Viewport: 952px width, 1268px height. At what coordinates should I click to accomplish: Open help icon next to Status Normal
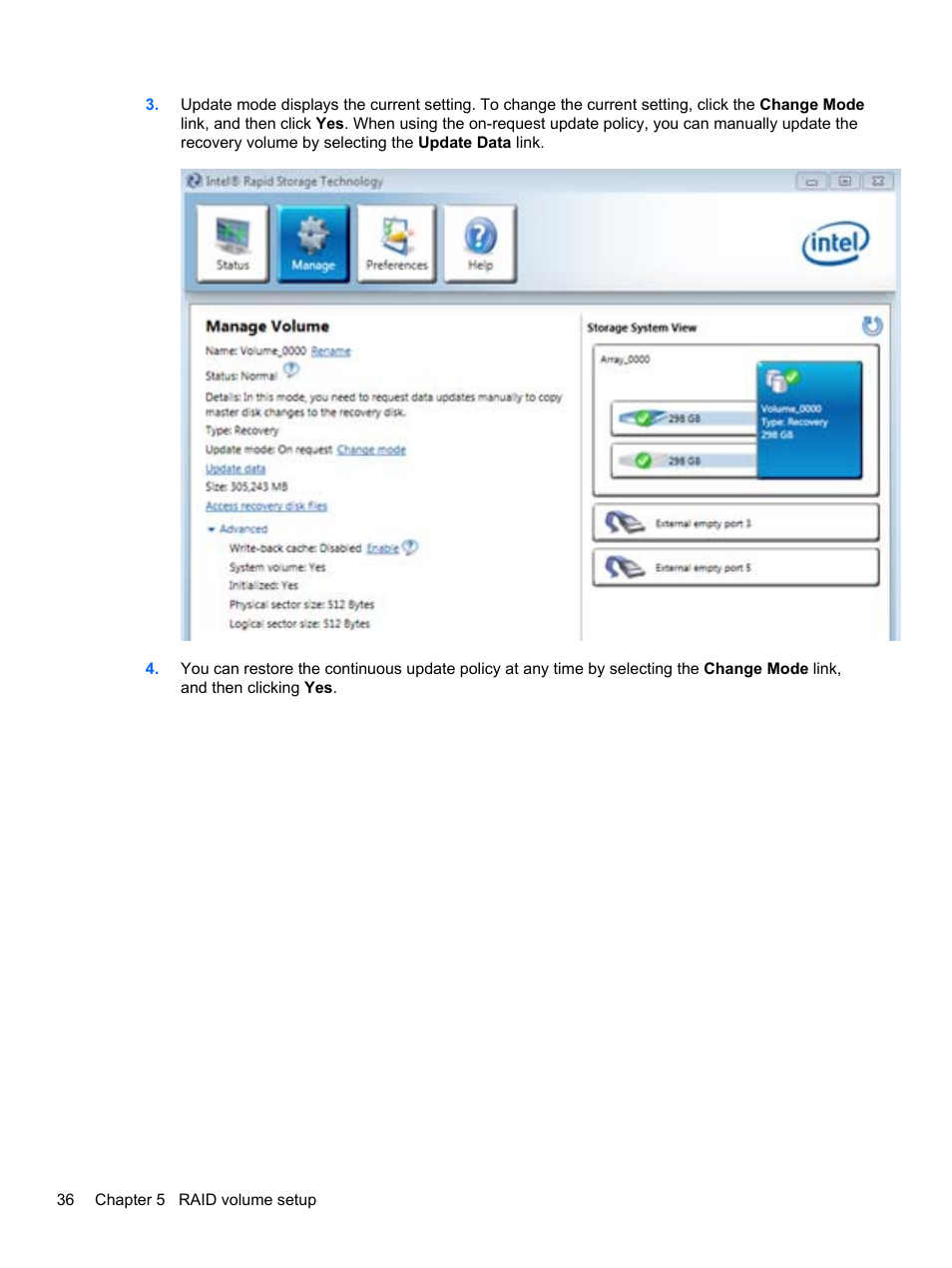[290, 370]
